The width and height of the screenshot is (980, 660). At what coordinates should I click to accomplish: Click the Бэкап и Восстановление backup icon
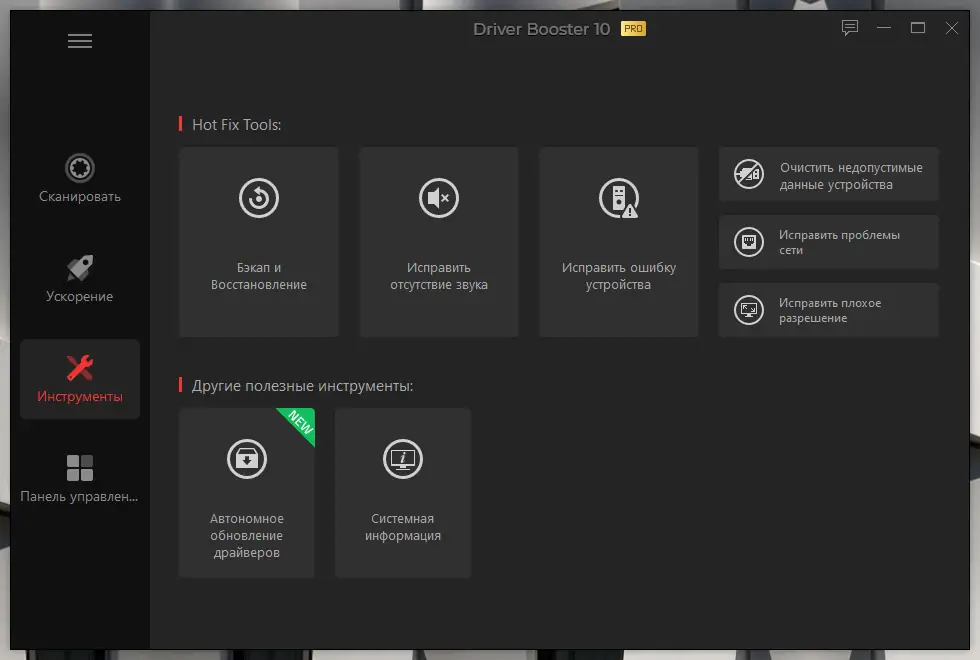point(258,198)
